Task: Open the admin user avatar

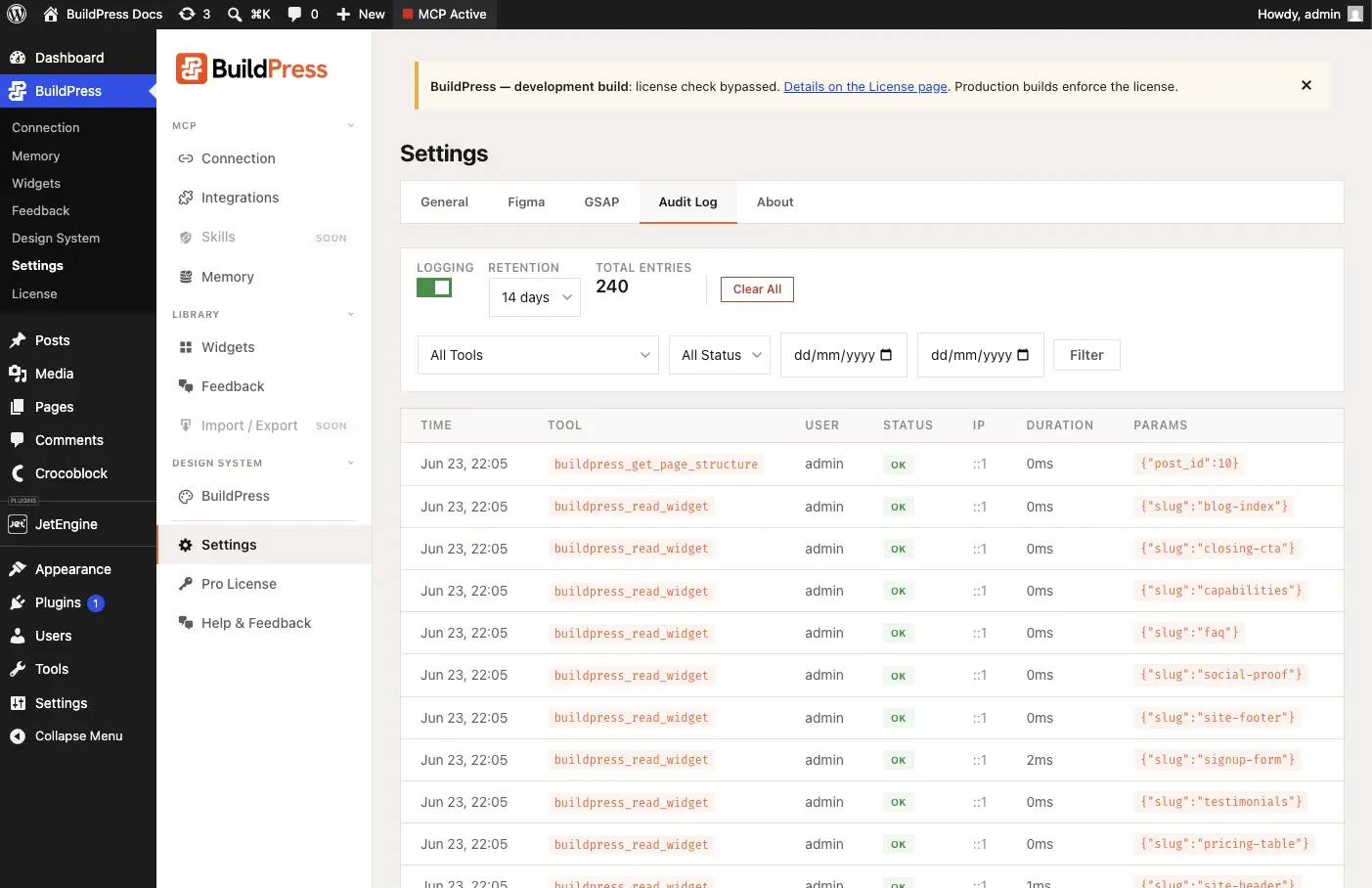Action: (x=1355, y=14)
